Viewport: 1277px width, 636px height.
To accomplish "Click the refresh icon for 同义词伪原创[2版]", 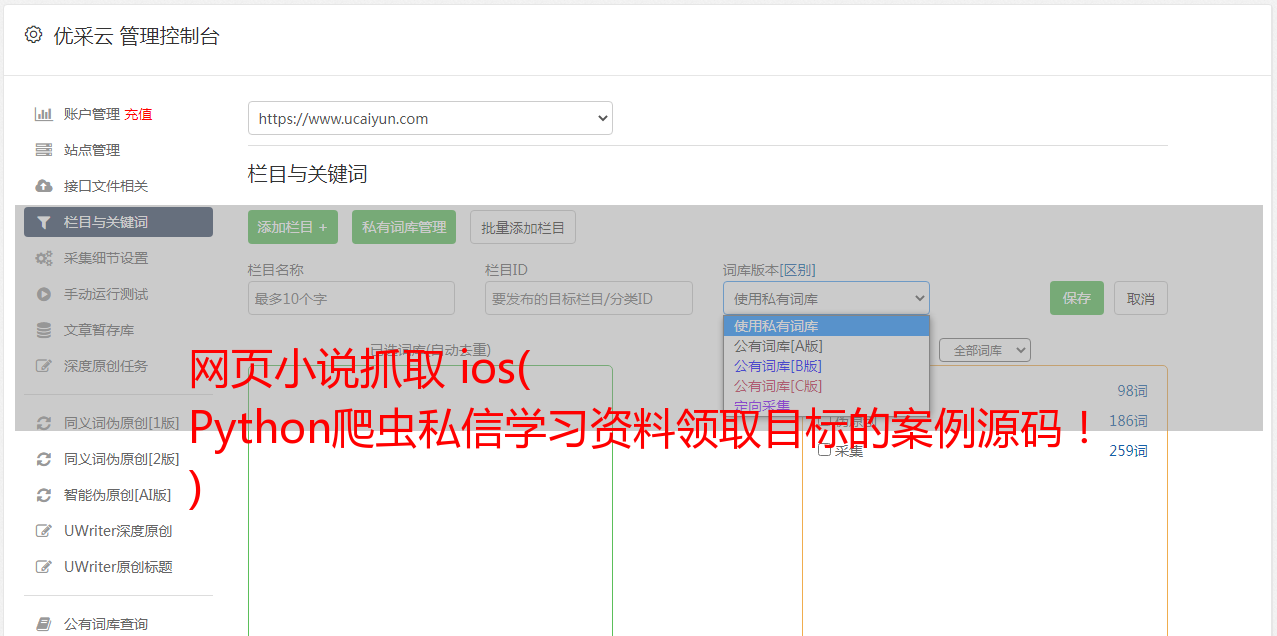I will point(43,459).
